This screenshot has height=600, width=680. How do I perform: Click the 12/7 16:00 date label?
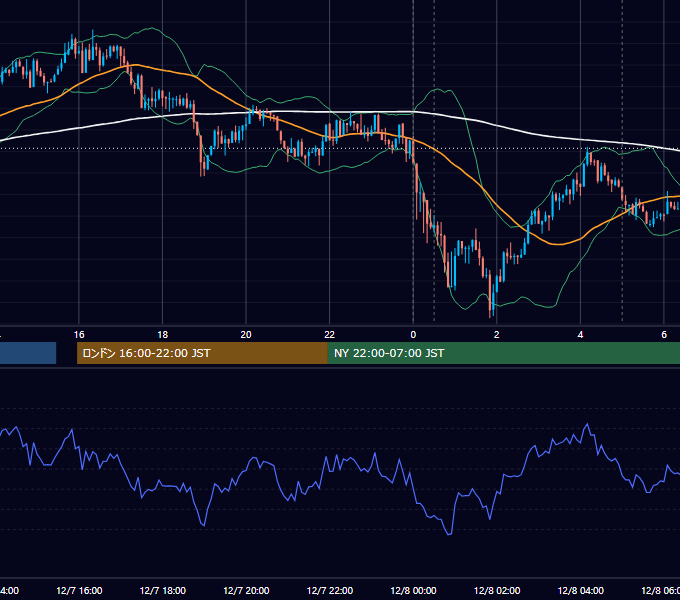click(79, 590)
